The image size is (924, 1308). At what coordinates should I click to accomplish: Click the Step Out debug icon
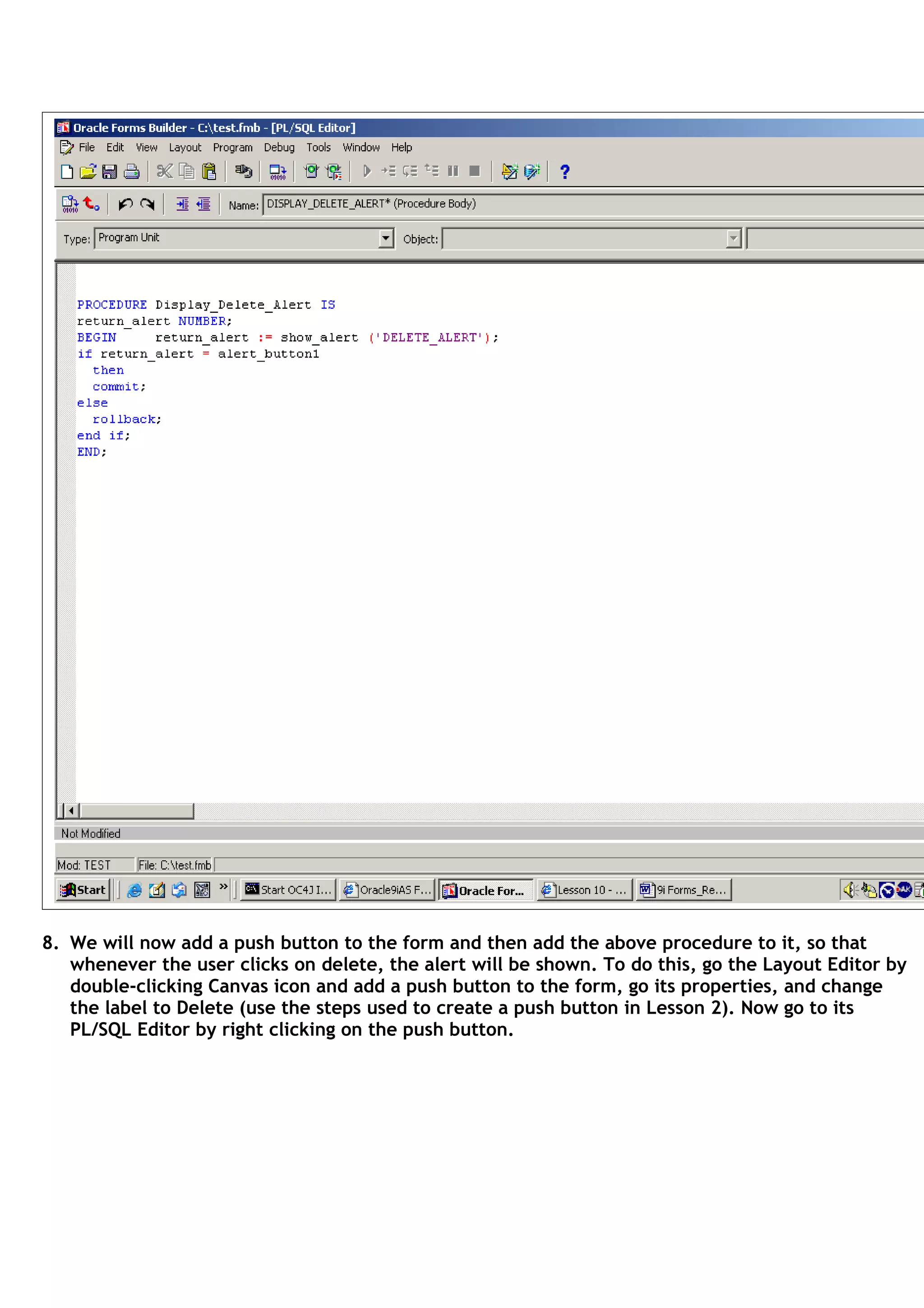coord(431,170)
